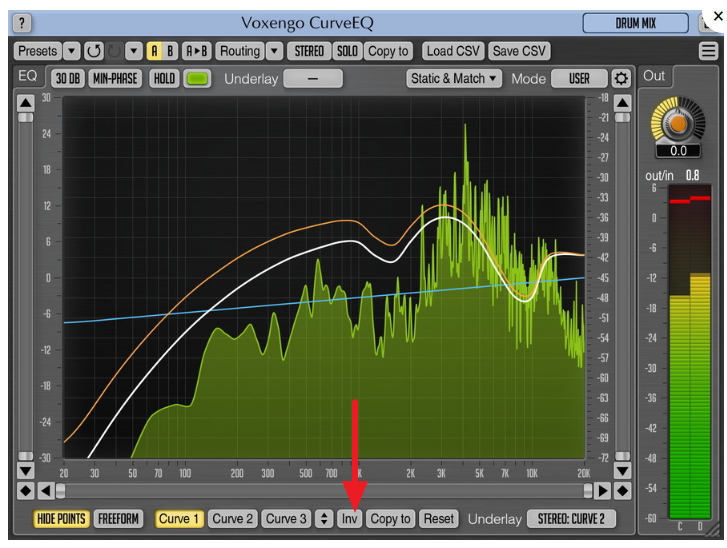
Task: Select the EQ tab
Action: (x=28, y=76)
